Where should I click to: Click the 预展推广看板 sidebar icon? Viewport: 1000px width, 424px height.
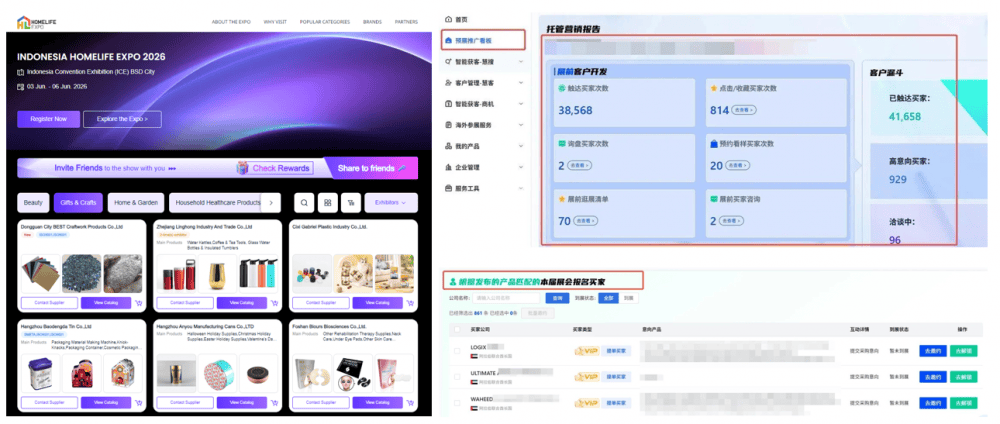(x=448, y=40)
